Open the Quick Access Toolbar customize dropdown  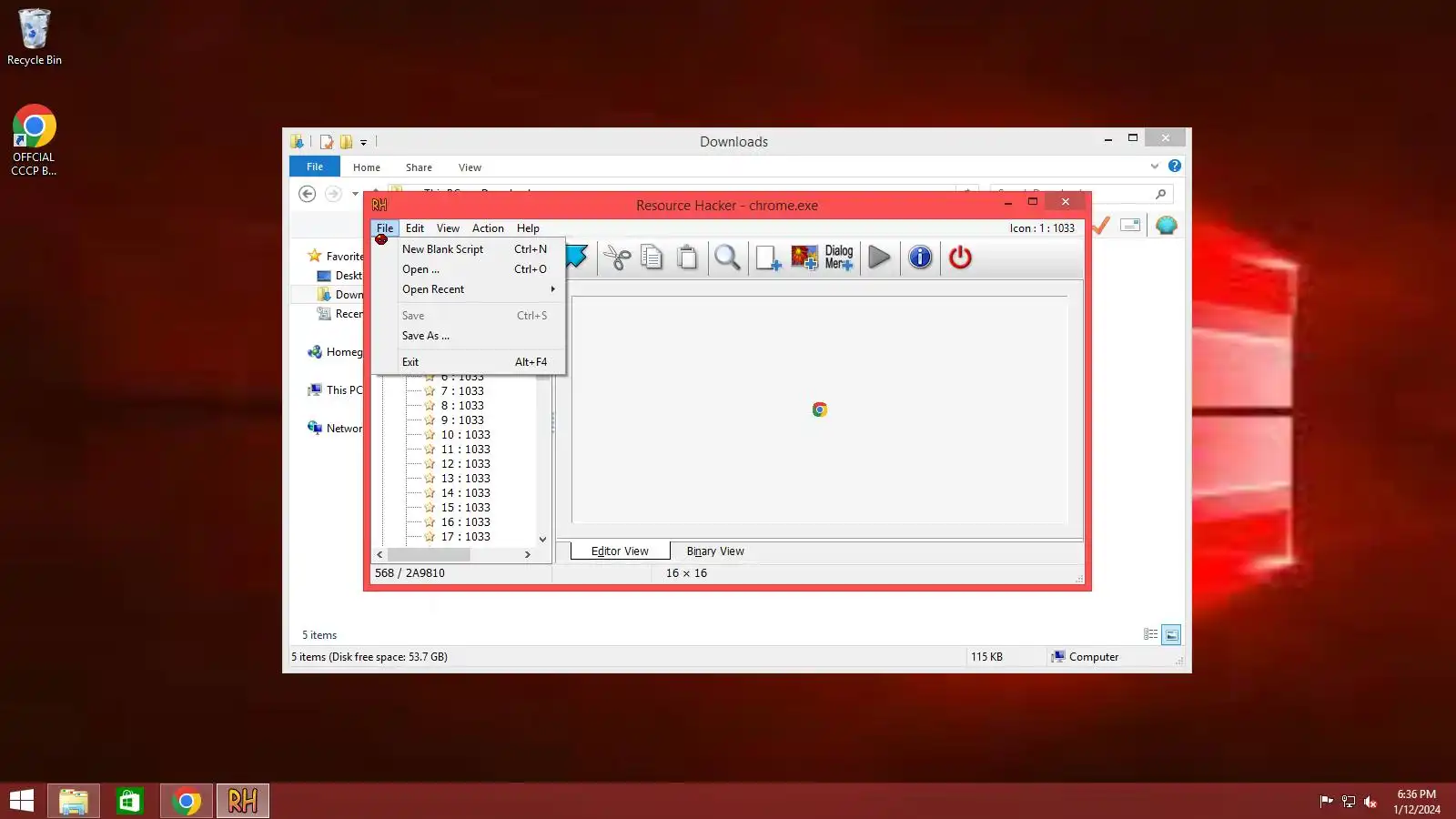coord(363,142)
